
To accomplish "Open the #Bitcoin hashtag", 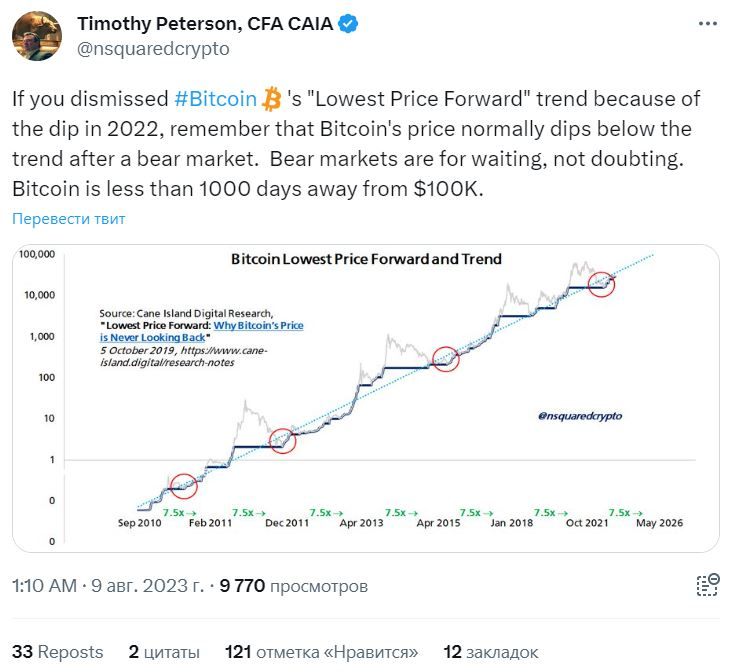I will [215, 99].
